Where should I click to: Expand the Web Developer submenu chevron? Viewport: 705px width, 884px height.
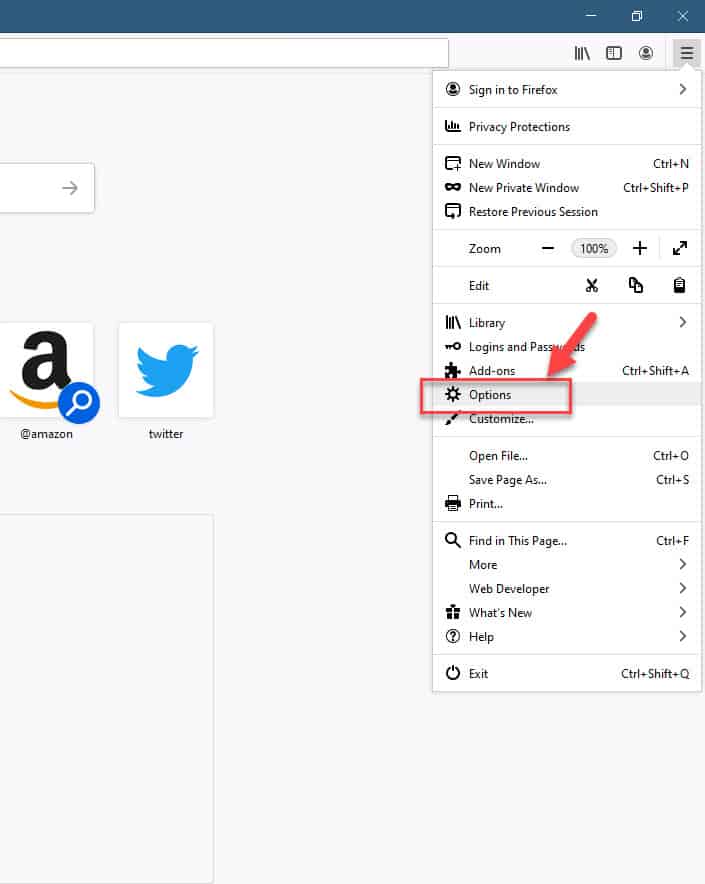coord(682,588)
